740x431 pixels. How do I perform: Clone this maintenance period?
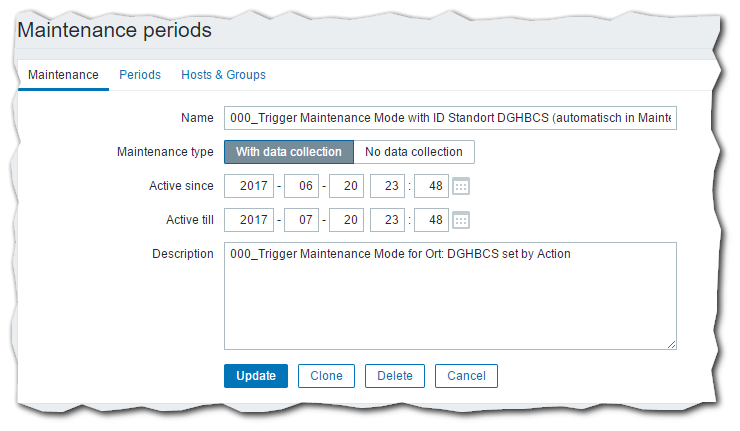tap(326, 376)
